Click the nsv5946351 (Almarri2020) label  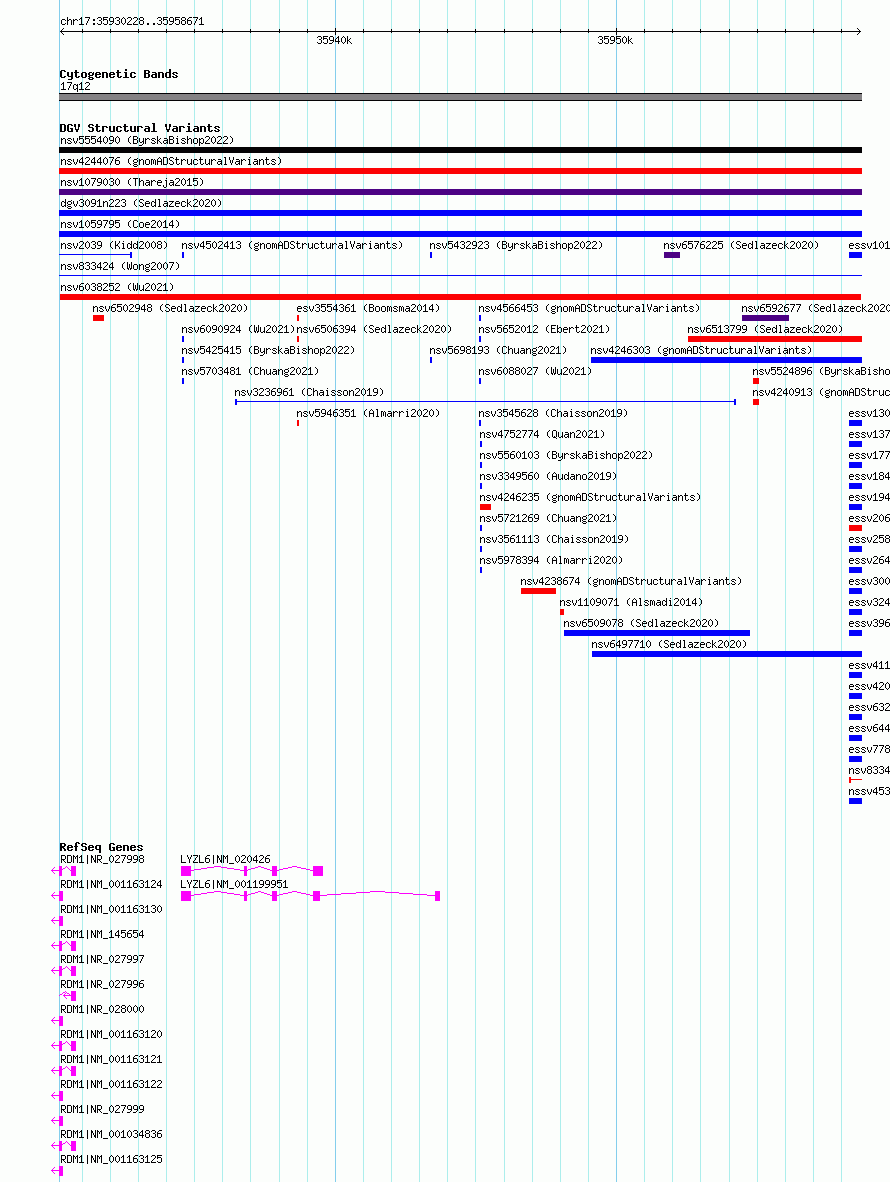click(x=369, y=415)
